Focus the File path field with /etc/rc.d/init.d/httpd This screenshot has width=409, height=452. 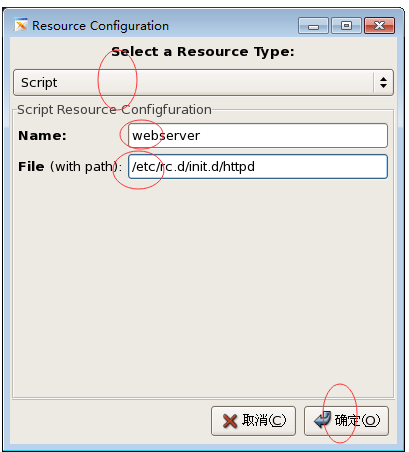coord(258,166)
